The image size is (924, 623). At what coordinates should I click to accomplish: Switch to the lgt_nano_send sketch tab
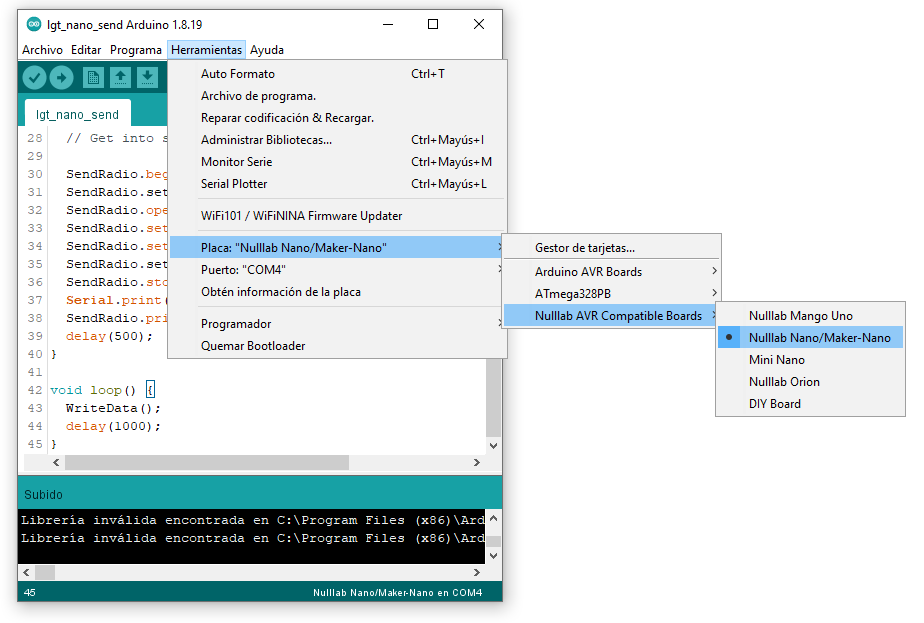(77, 114)
